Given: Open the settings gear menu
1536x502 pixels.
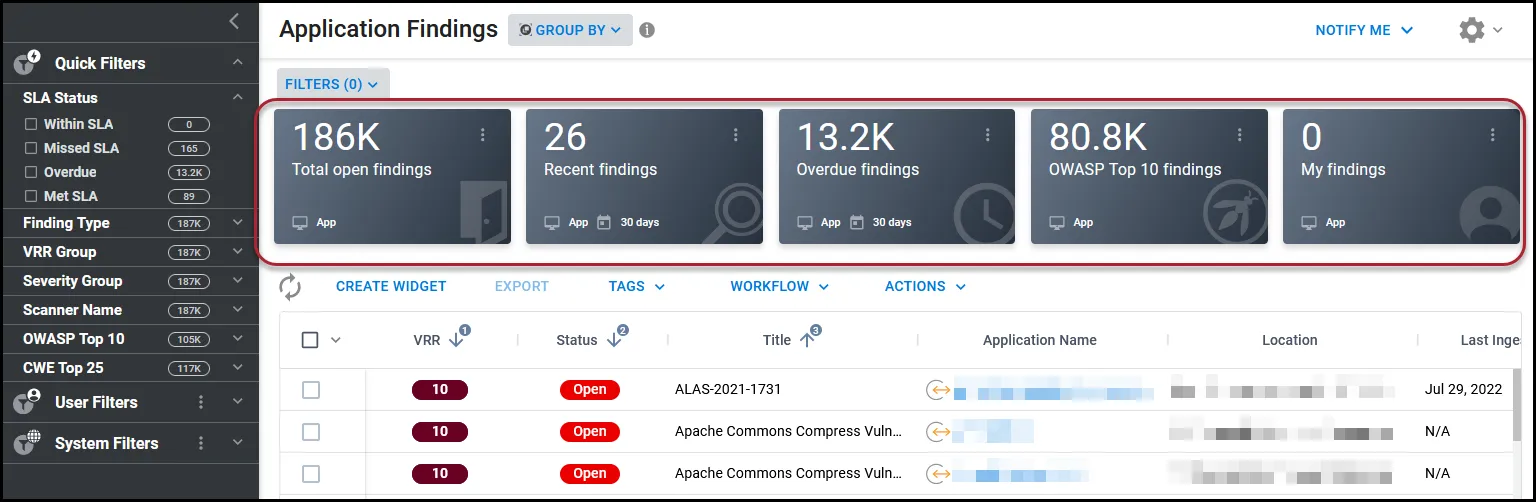Looking at the screenshot, I should click(x=1472, y=30).
